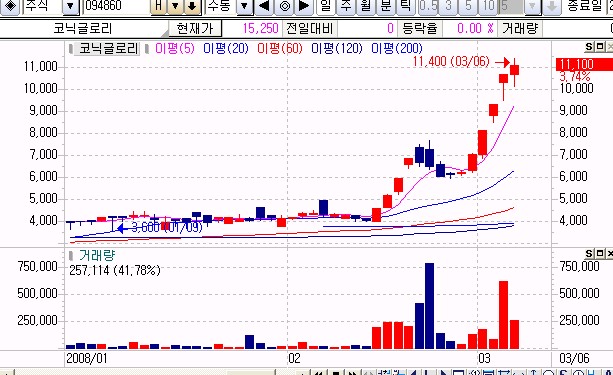
Task: Click the 이평(5) moving average color label
Action: (x=174, y=48)
